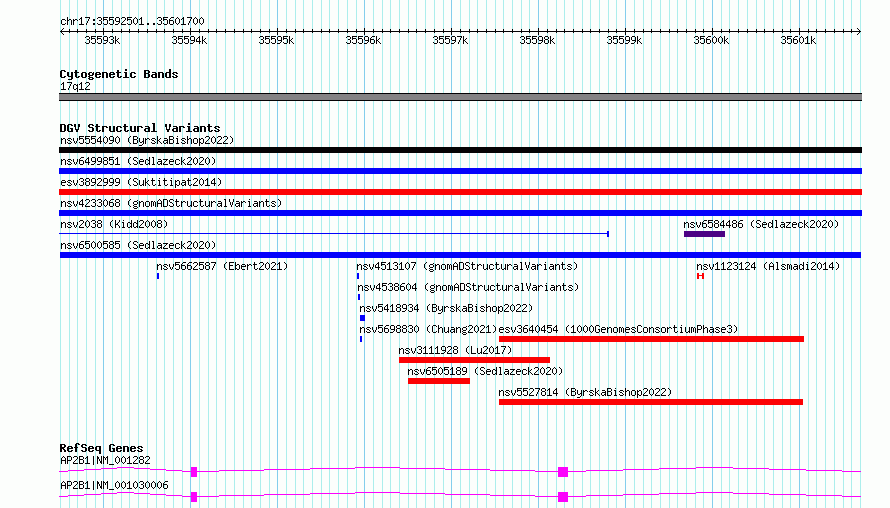Click the DGV Structural Variants track title
The width and height of the screenshot is (890, 508).
point(140,128)
